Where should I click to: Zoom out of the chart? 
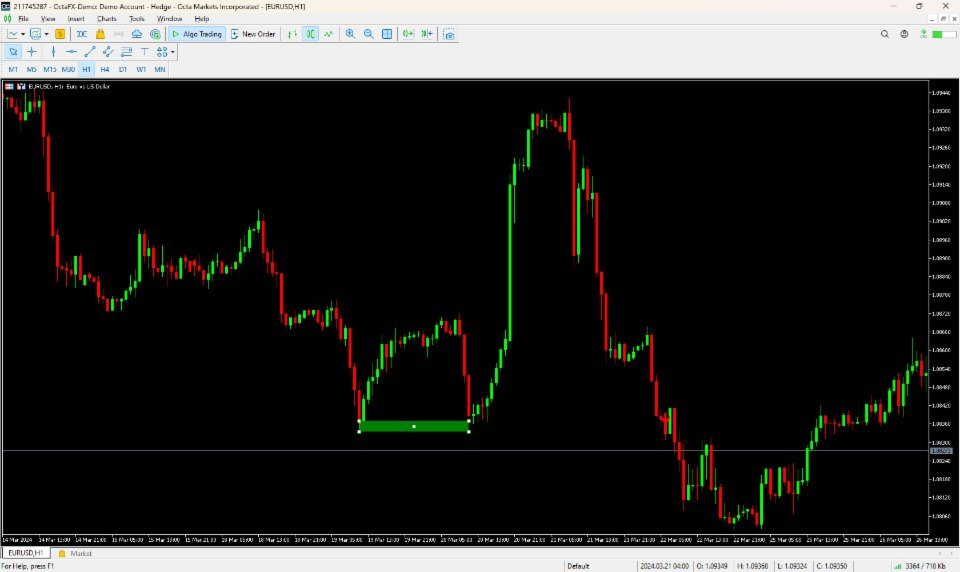(369, 34)
